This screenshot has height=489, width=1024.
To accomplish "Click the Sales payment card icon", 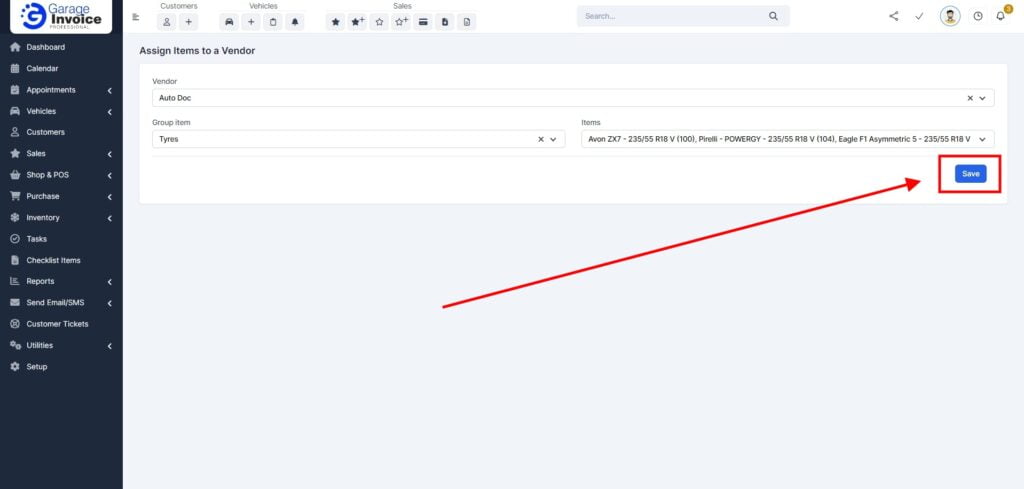I will pyautogui.click(x=423, y=22).
